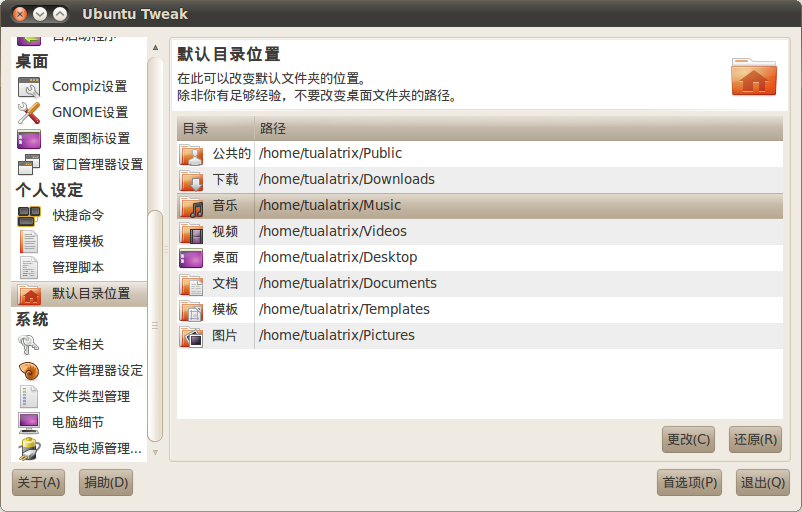Image resolution: width=802 pixels, height=512 pixels.
Task: Open 高级电源管理... sidebar entry
Action: tap(97, 449)
